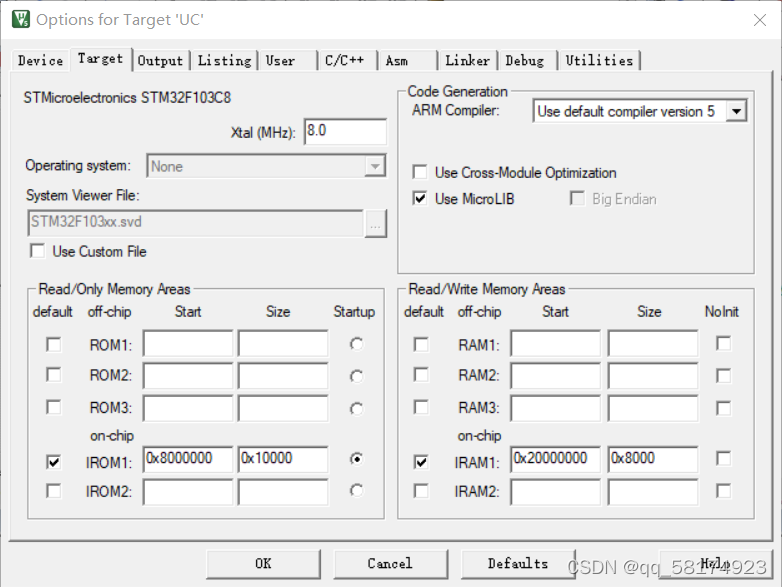Image resolution: width=782 pixels, height=587 pixels.
Task: Select ROM2 Startup radio button
Action: (356, 376)
